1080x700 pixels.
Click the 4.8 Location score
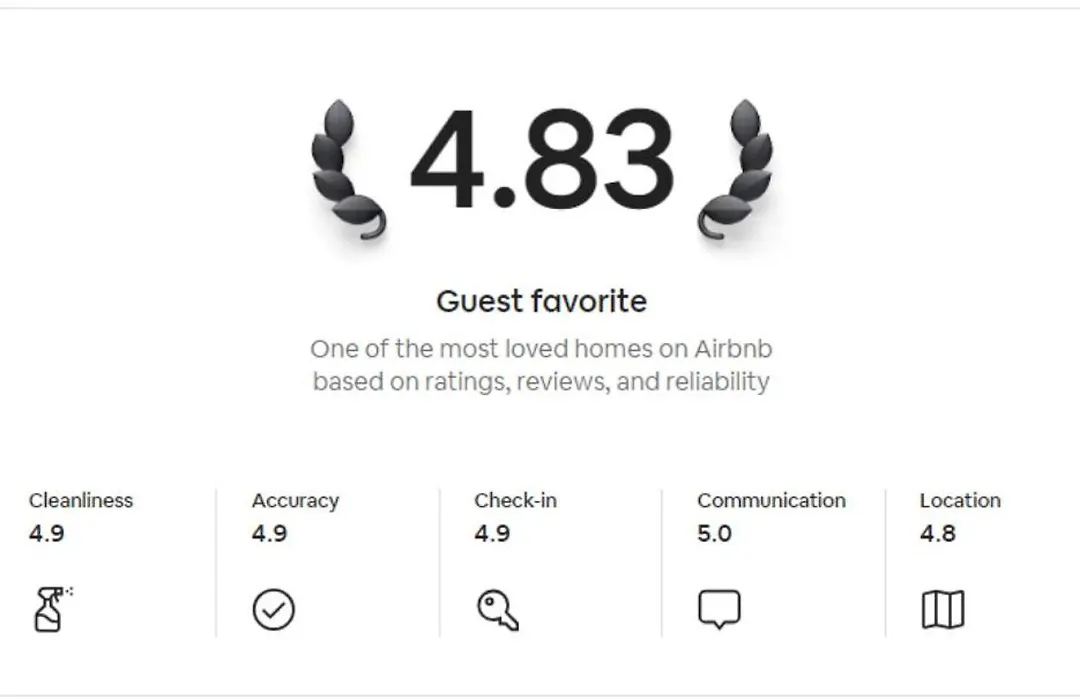coord(937,533)
